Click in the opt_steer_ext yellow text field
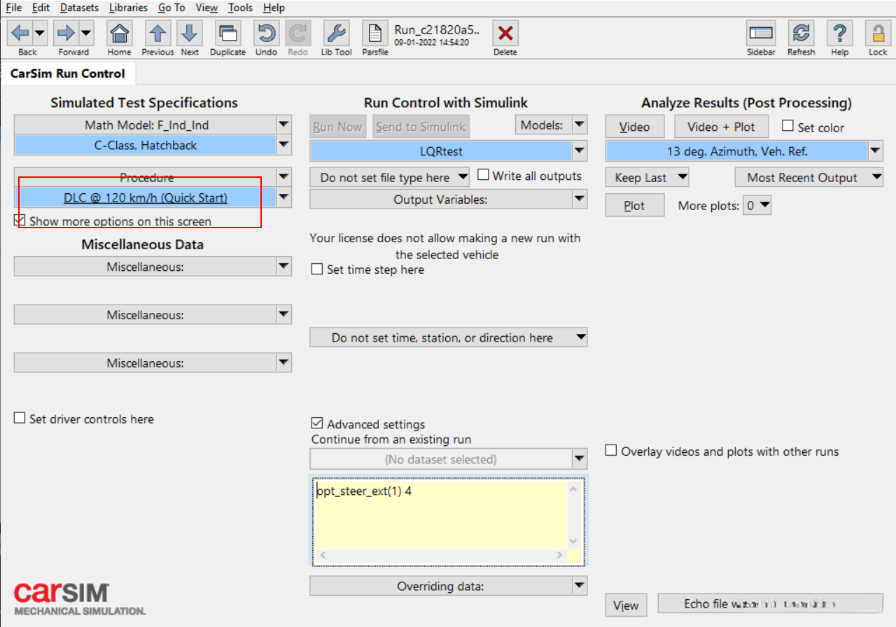 point(441,514)
